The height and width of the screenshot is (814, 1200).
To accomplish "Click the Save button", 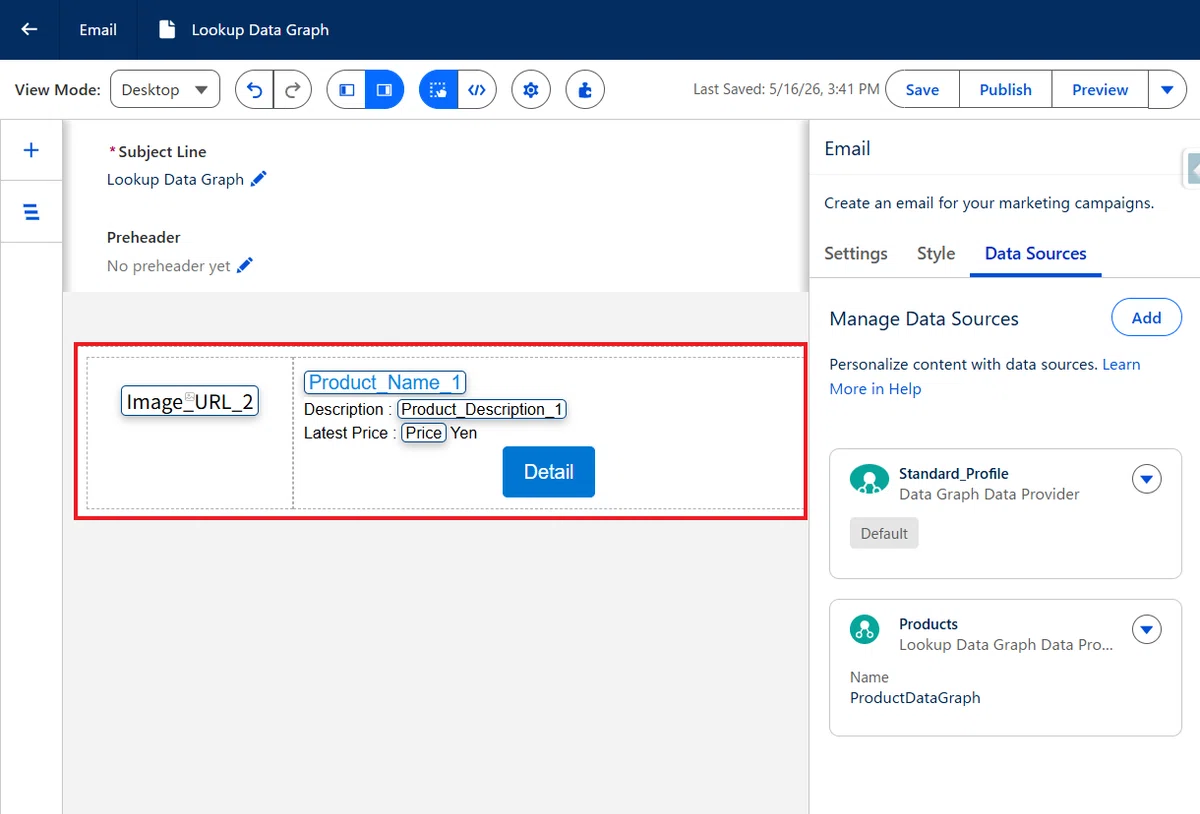I will (x=922, y=89).
